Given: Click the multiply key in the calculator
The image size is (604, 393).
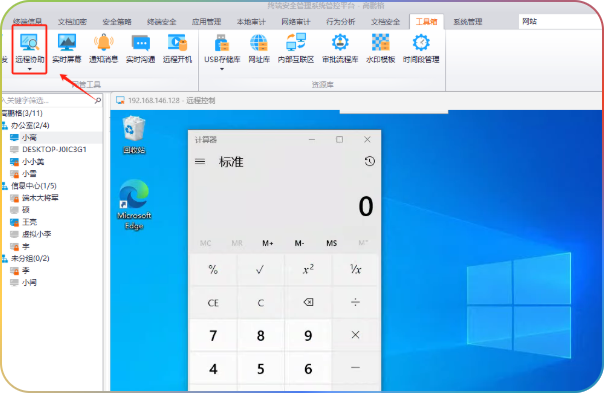Looking at the screenshot, I should [x=355, y=335].
